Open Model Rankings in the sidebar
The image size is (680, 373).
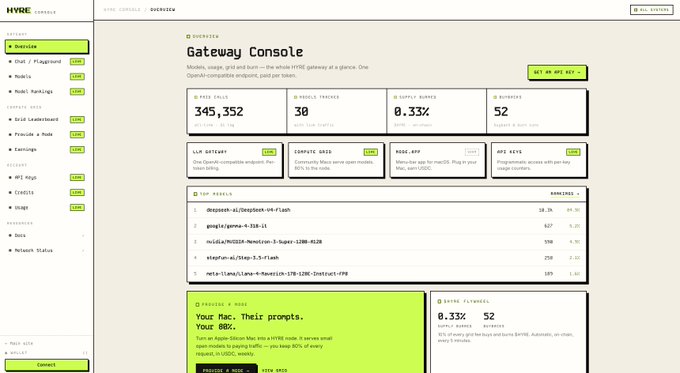[x=47, y=92]
